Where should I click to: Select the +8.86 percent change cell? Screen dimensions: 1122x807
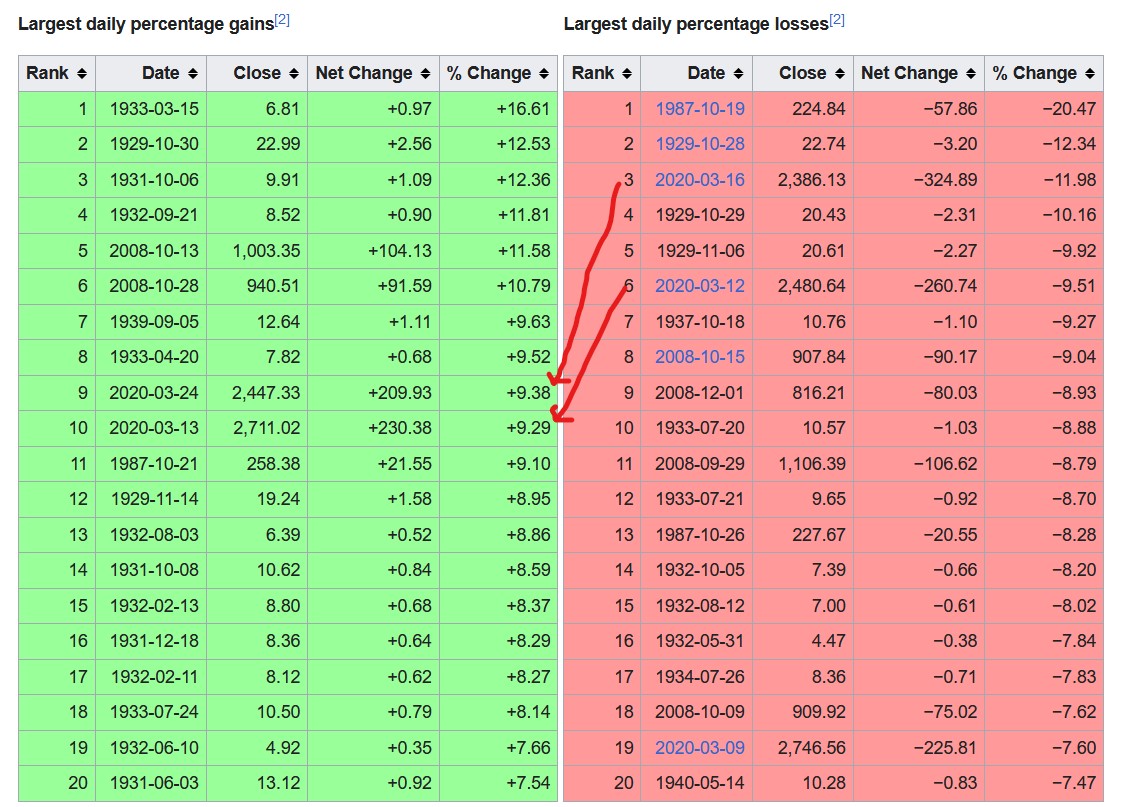pyautogui.click(x=498, y=534)
